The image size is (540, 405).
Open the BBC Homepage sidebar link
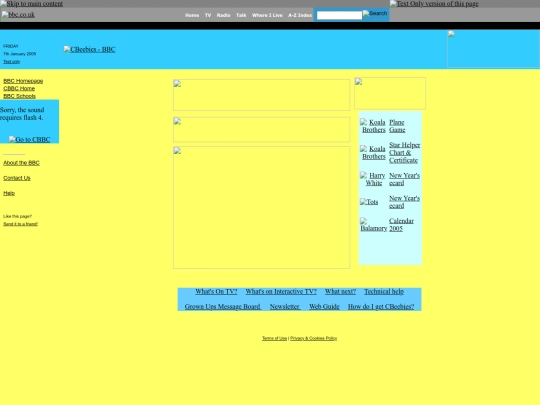coord(23,81)
